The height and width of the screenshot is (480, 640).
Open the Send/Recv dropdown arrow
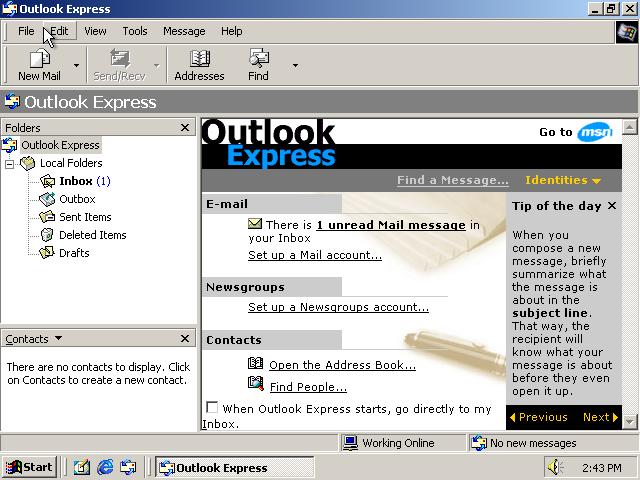click(157, 65)
